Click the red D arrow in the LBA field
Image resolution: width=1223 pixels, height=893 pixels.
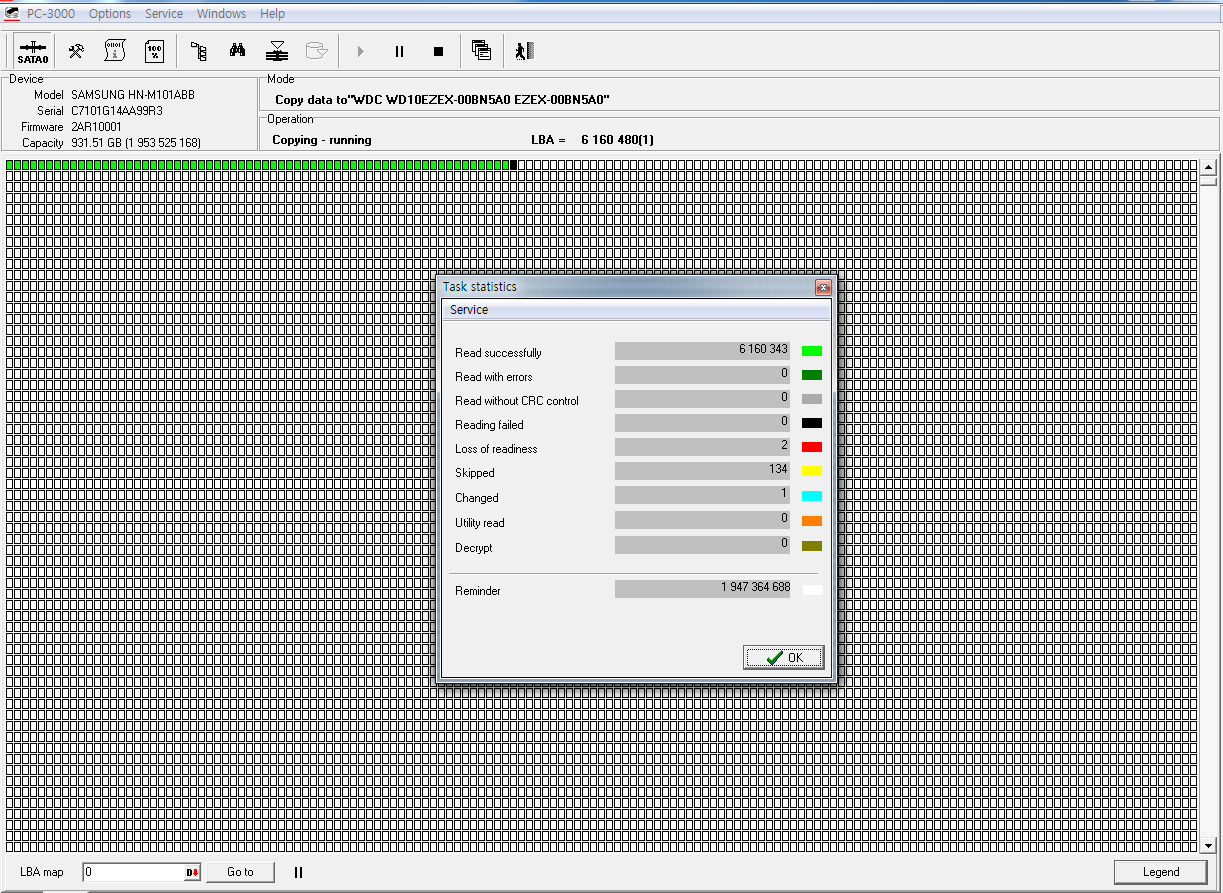pos(192,872)
